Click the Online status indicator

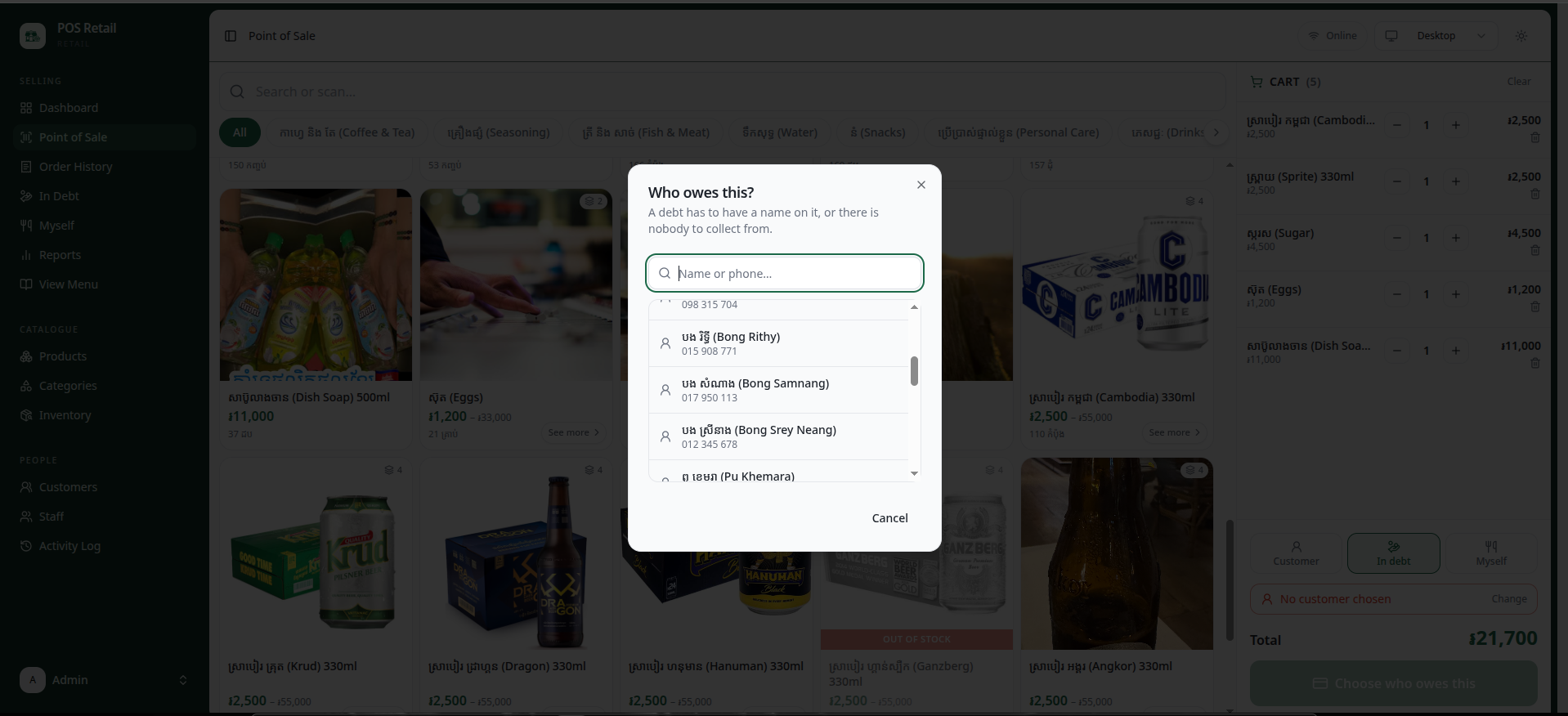(1333, 36)
